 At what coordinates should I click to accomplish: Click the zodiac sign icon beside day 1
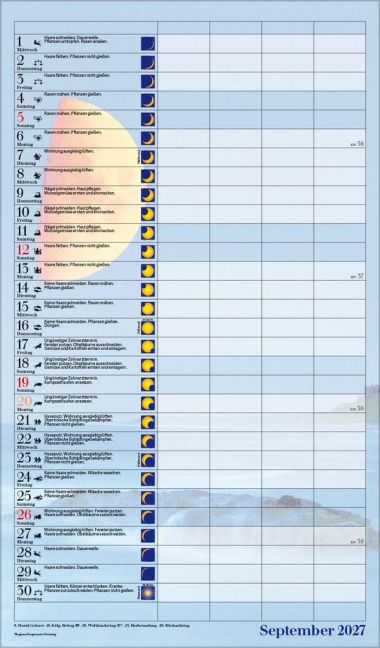[38, 43]
